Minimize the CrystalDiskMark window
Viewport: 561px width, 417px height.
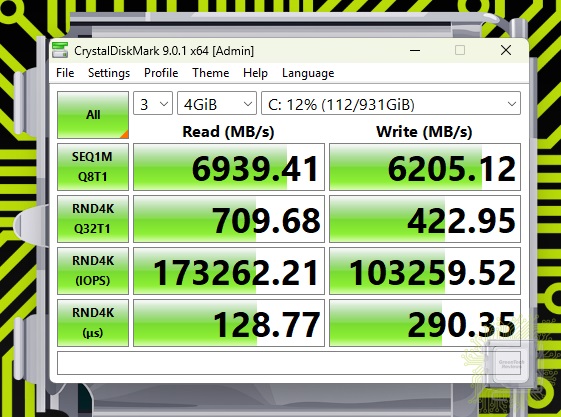[x=415, y=50]
